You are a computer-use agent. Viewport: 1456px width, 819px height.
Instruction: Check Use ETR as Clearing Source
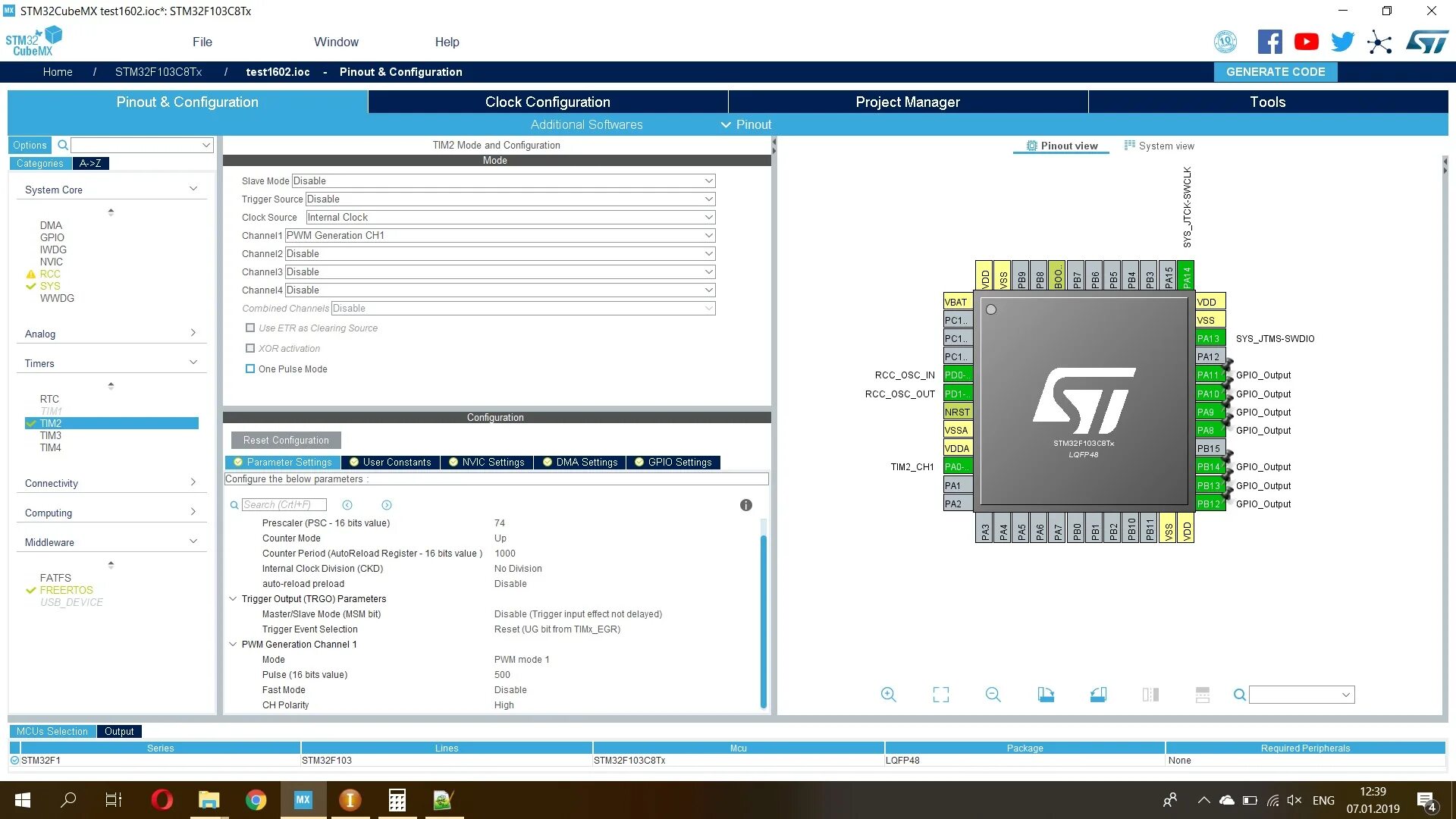250,328
